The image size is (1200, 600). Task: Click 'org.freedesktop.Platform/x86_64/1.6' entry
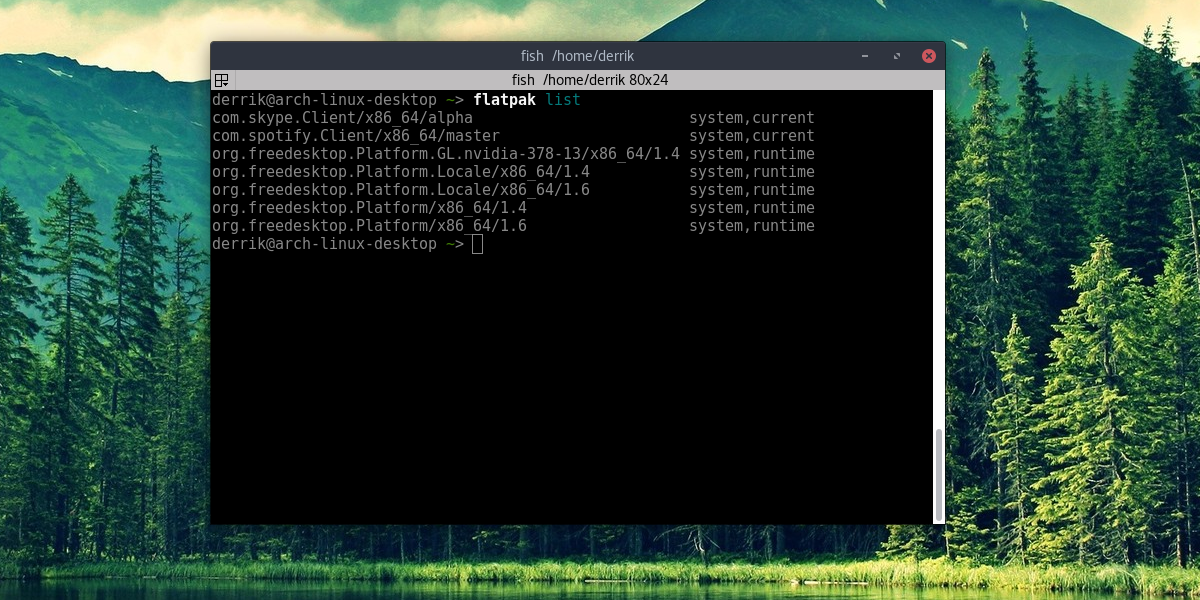coord(369,226)
